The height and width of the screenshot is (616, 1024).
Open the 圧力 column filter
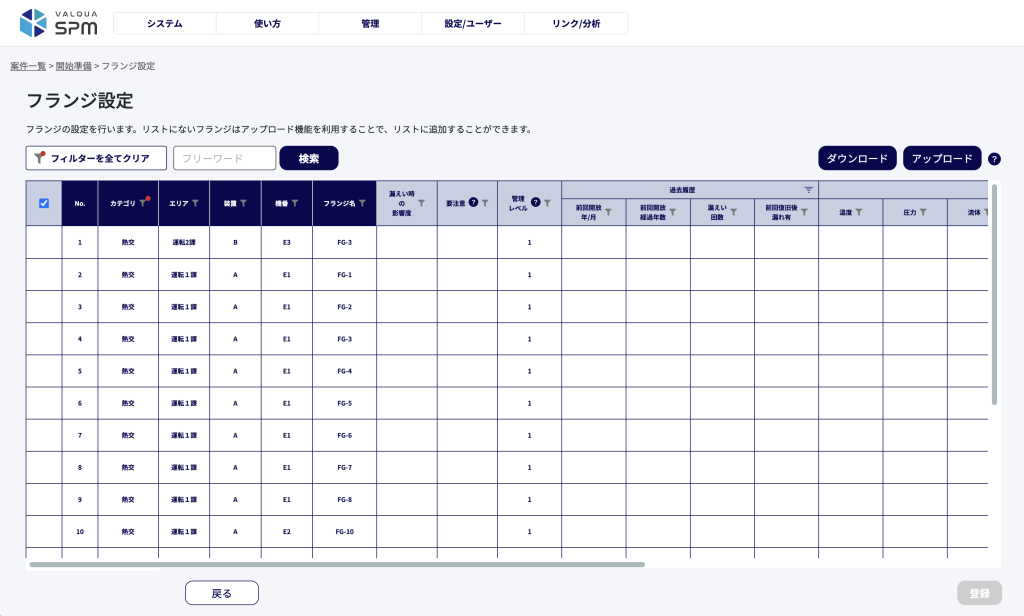[923, 212]
